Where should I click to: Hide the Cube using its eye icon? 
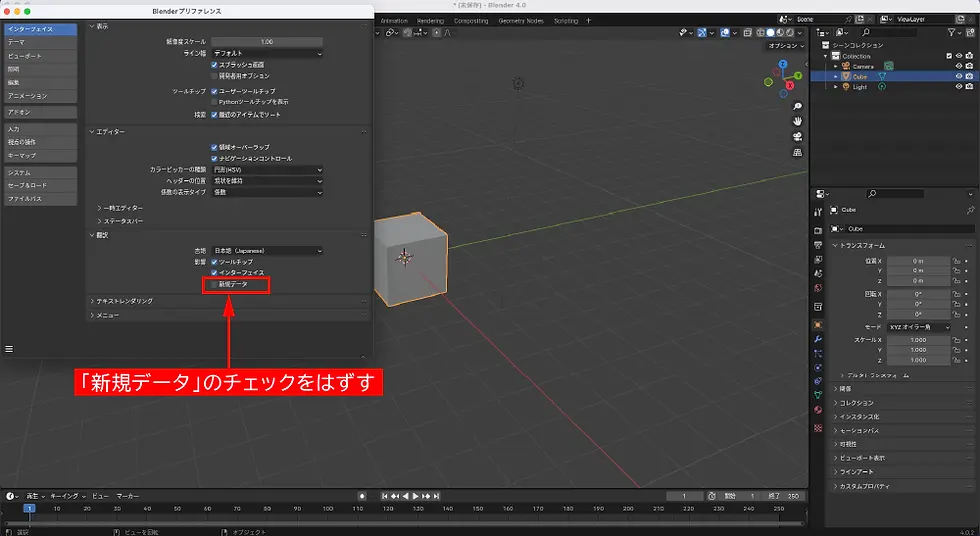[x=959, y=76]
